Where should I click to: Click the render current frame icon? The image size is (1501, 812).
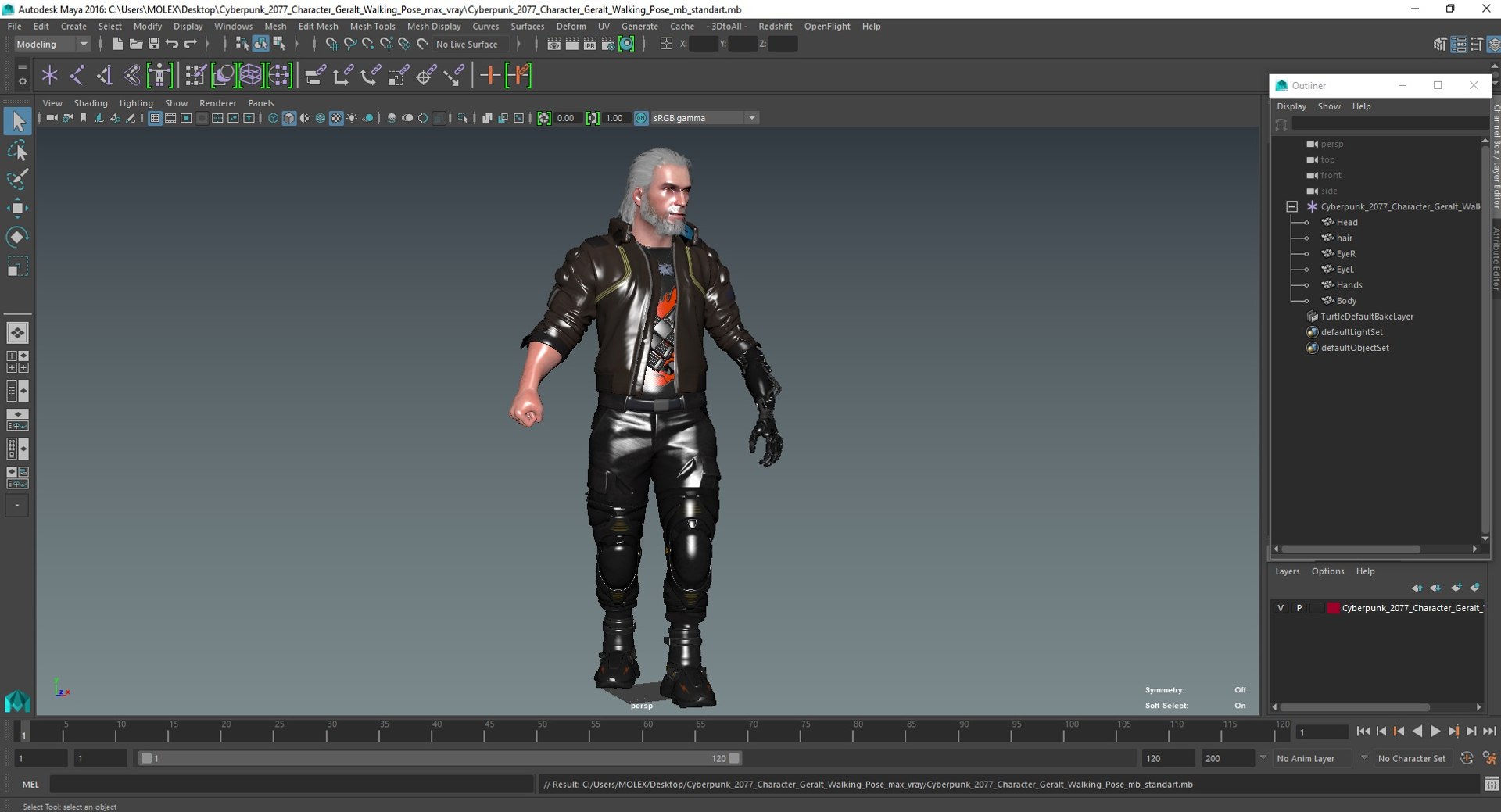pyautogui.click(x=572, y=44)
